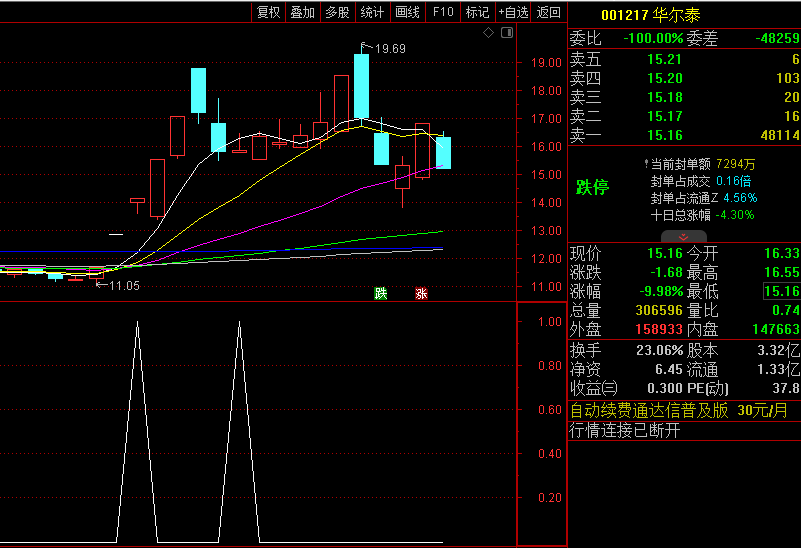
Task: Click the green 跌 marker under candles
Action: tap(381, 293)
